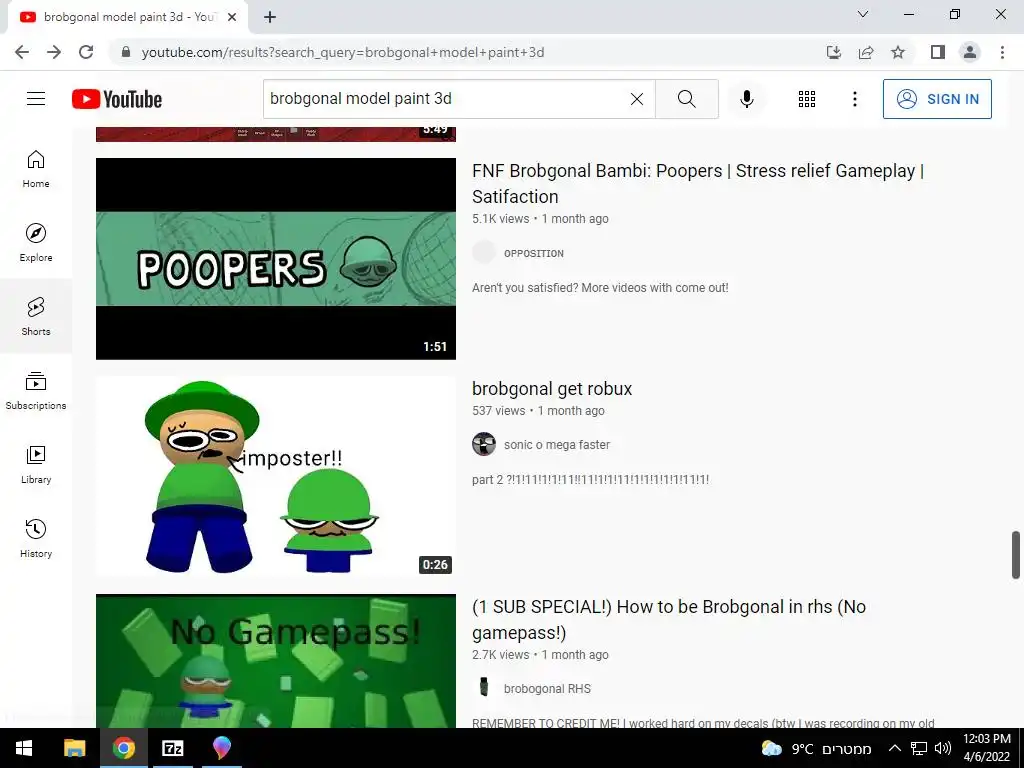Show hidden system tray icons
1024x768 pixels.
click(895, 749)
